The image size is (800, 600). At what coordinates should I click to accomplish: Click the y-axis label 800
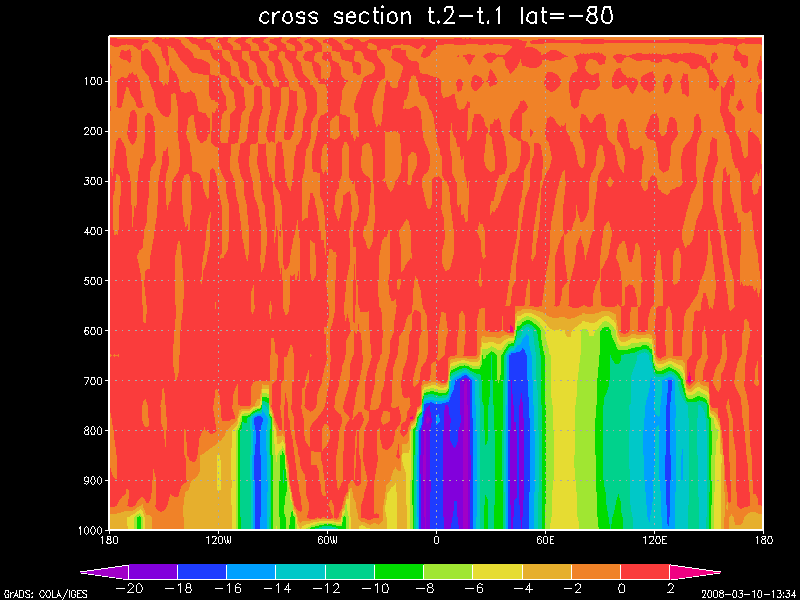point(93,431)
